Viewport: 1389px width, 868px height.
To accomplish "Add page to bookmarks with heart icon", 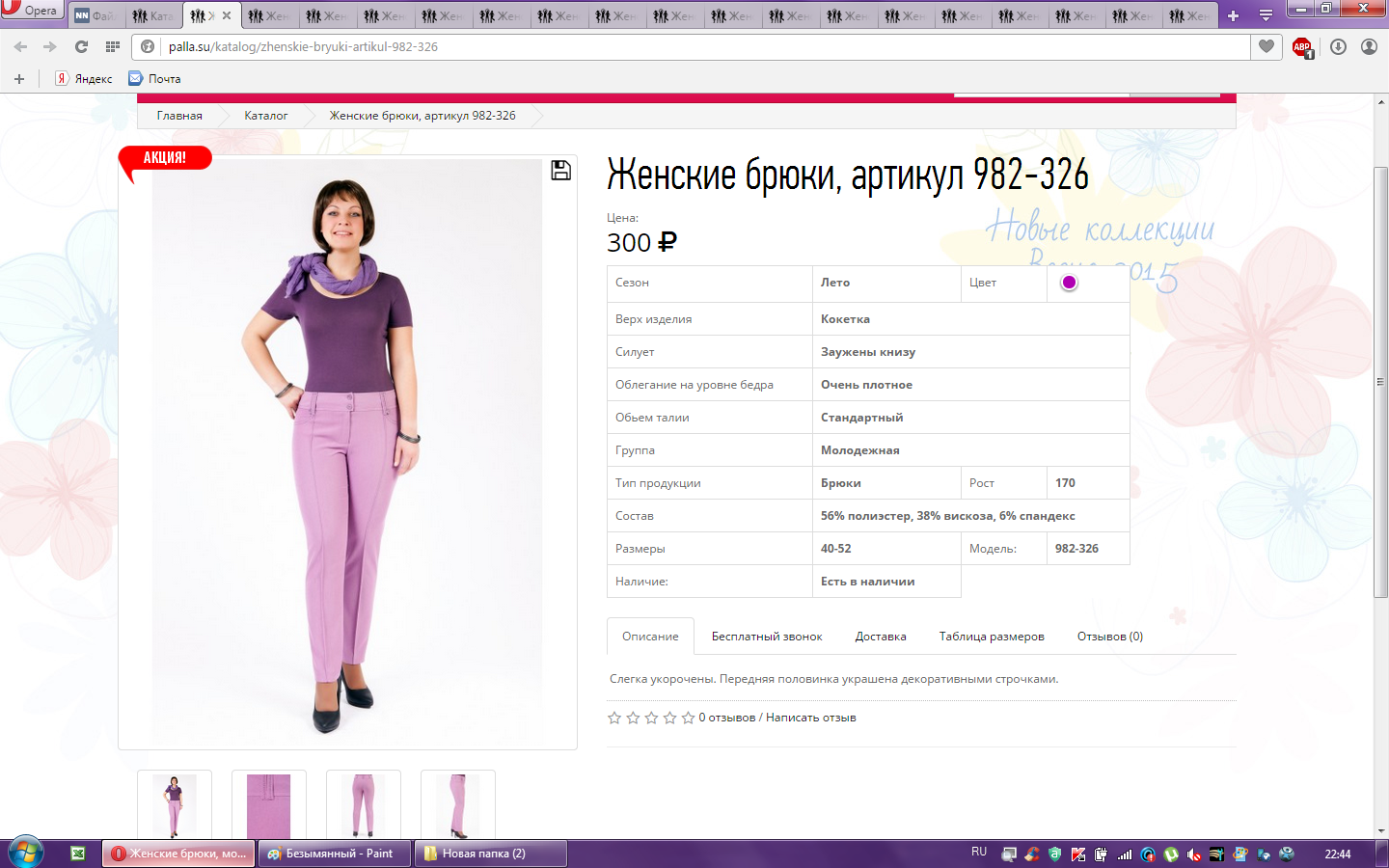I will (1266, 46).
